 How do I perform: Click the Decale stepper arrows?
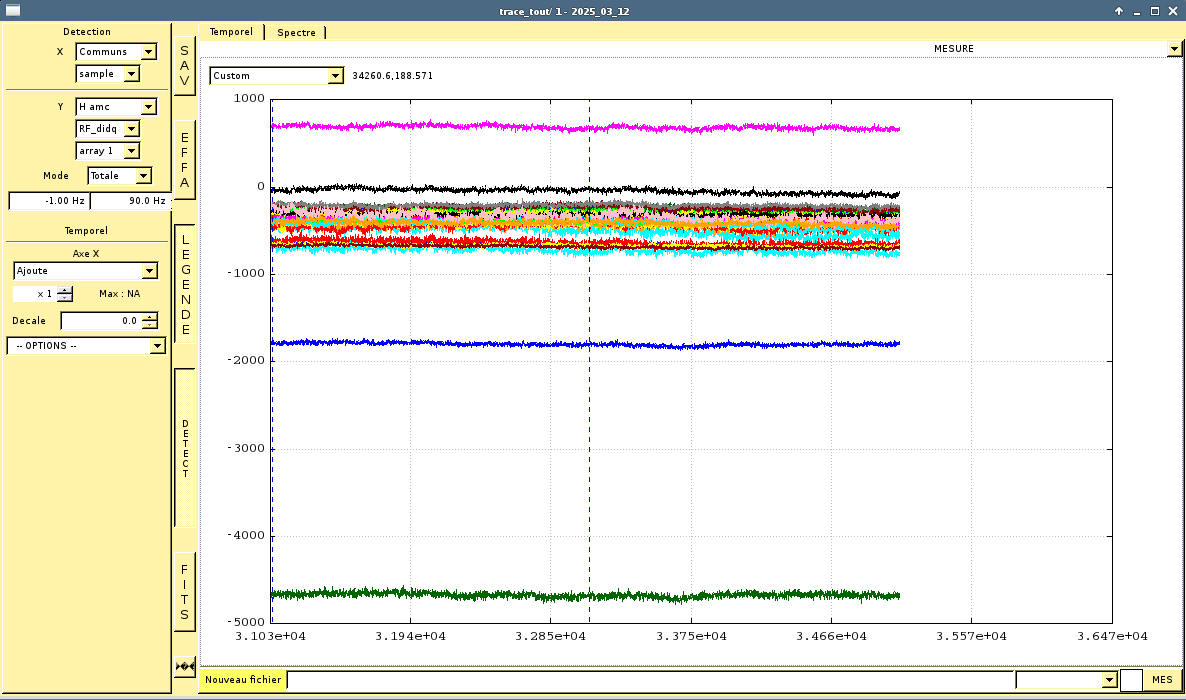[149, 321]
